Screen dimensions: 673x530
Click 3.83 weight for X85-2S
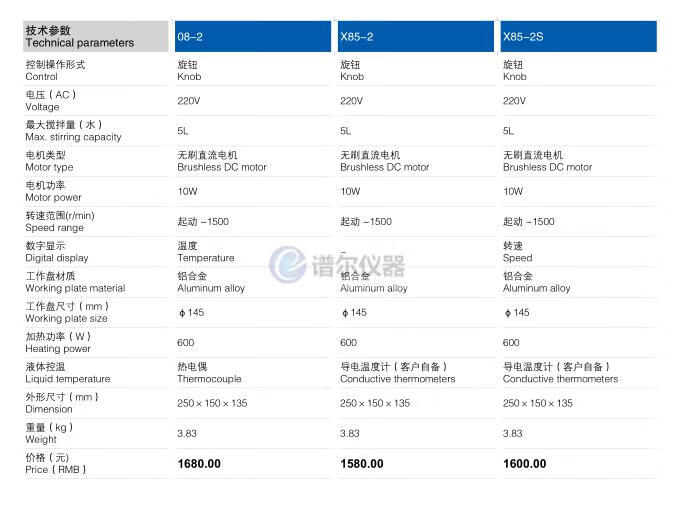[512, 433]
